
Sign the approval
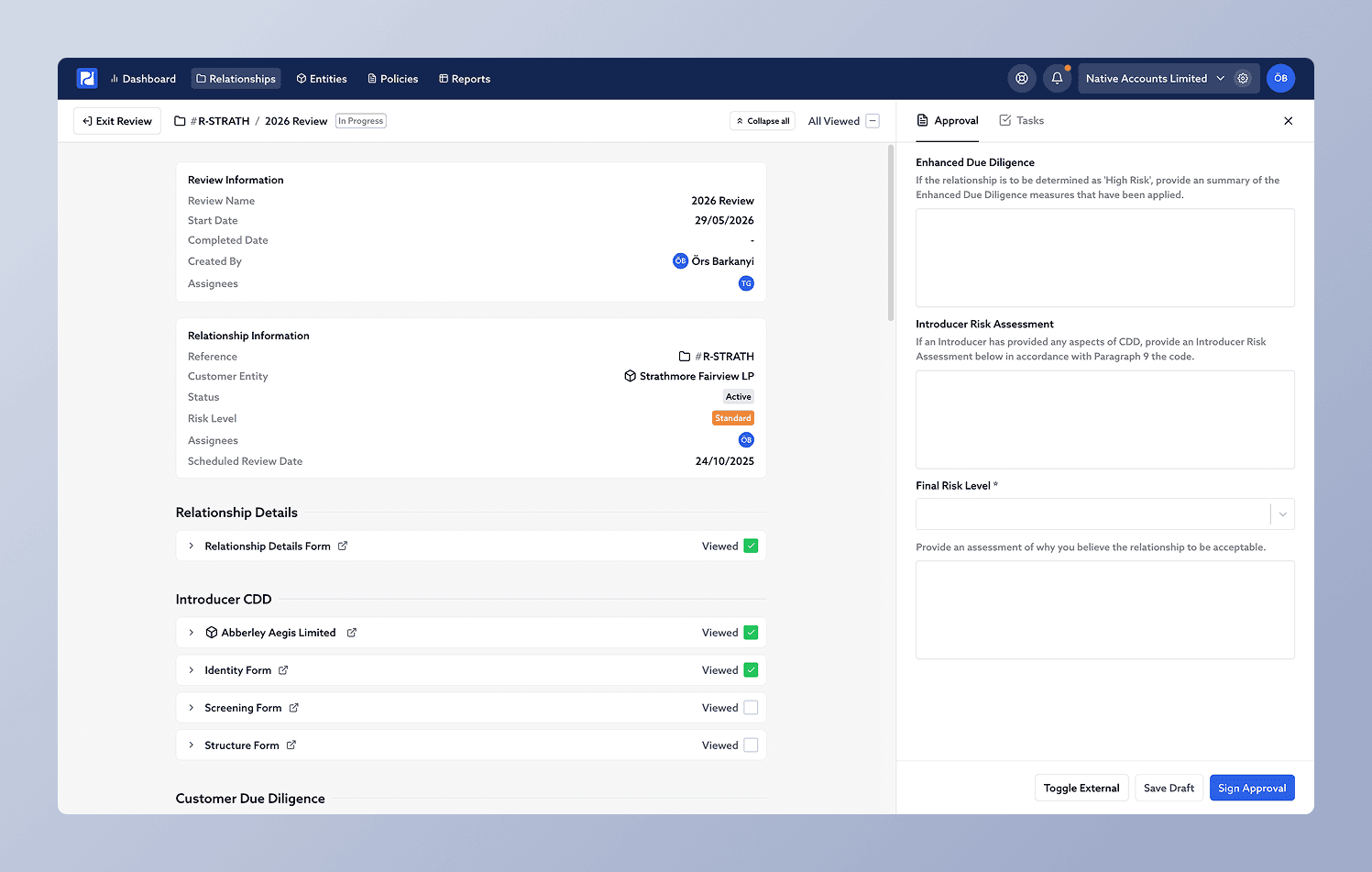click(1252, 789)
